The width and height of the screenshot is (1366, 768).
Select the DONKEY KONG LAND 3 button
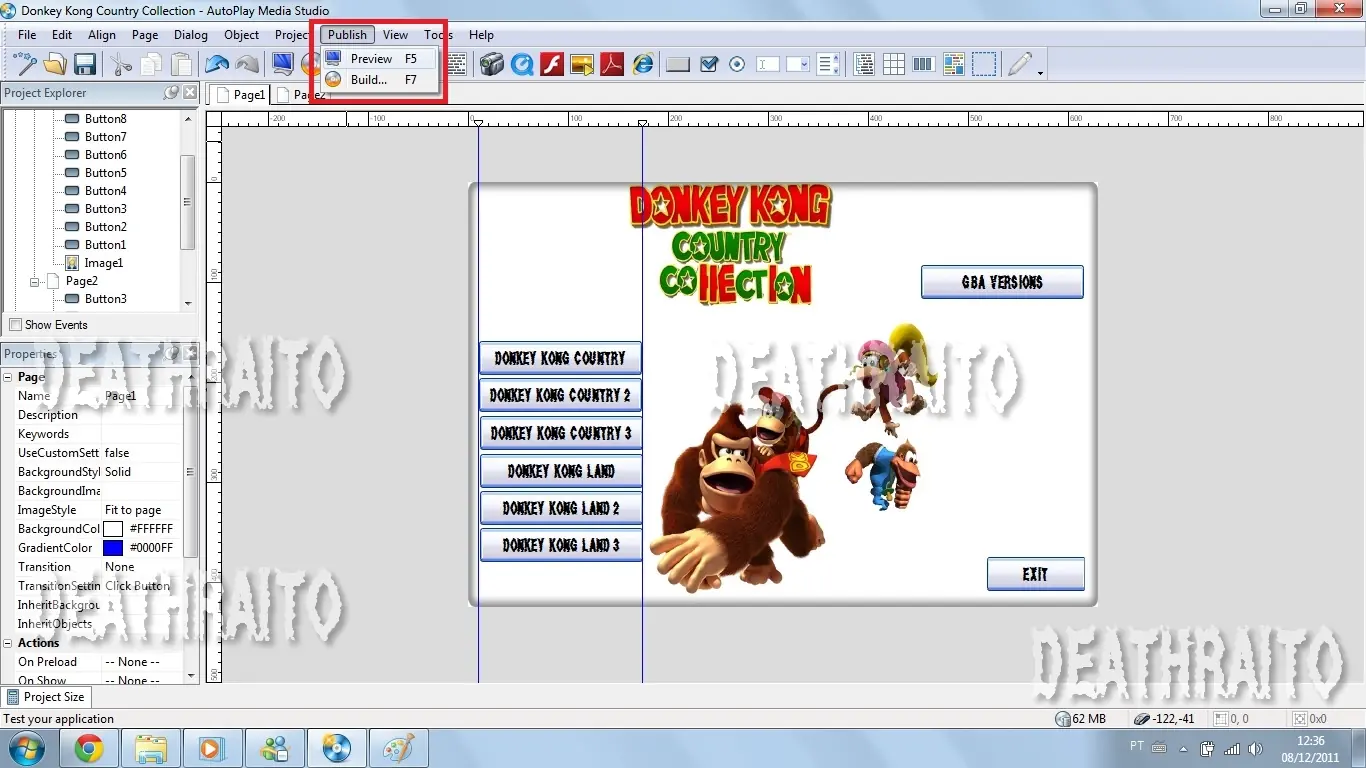560,545
